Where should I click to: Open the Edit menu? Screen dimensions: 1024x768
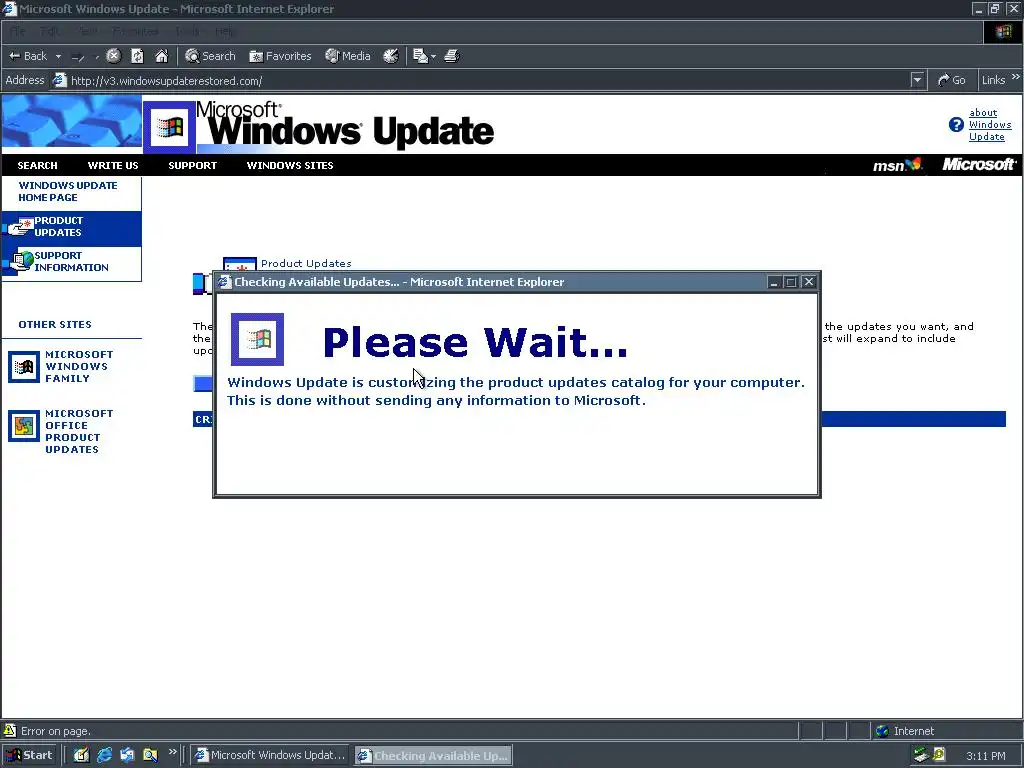point(50,31)
